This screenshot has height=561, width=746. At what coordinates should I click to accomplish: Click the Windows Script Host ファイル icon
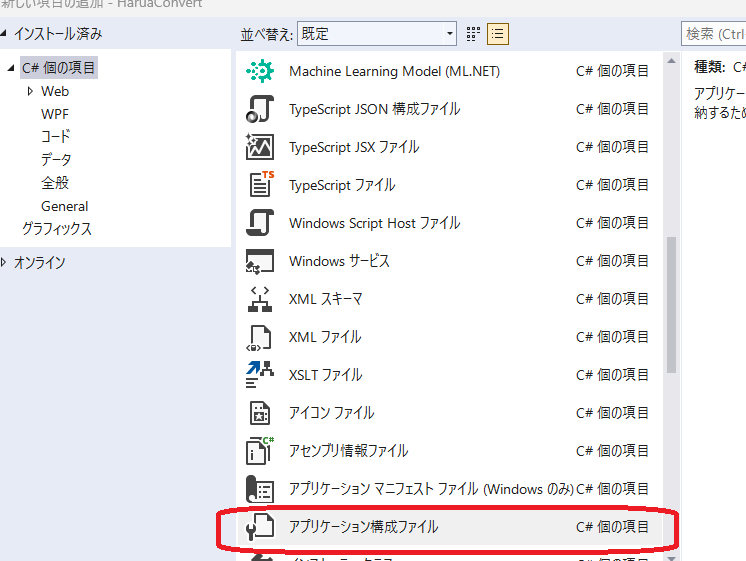click(x=260, y=222)
